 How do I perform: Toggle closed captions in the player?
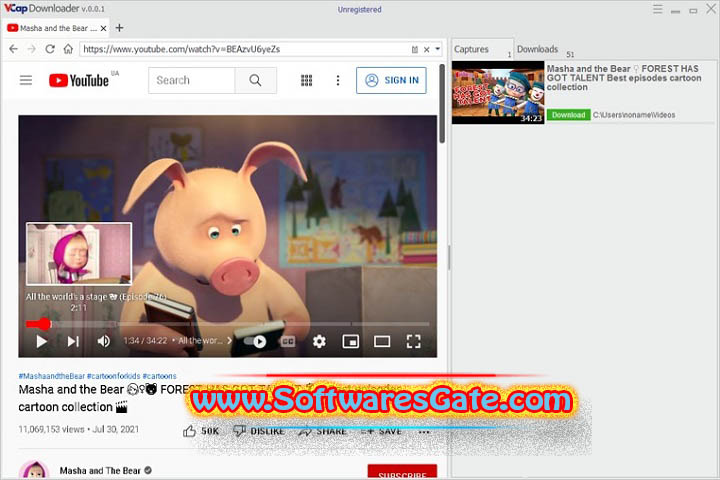tap(288, 341)
